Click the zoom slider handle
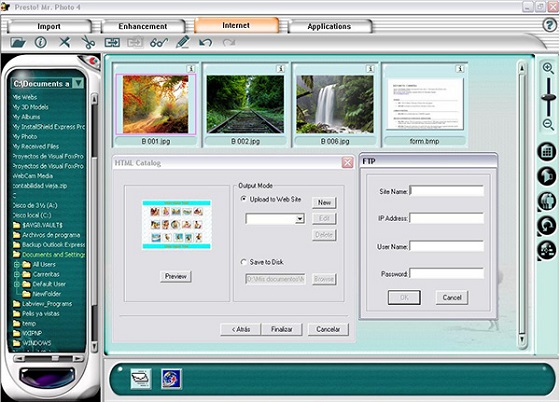The image size is (560, 402). tap(548, 97)
